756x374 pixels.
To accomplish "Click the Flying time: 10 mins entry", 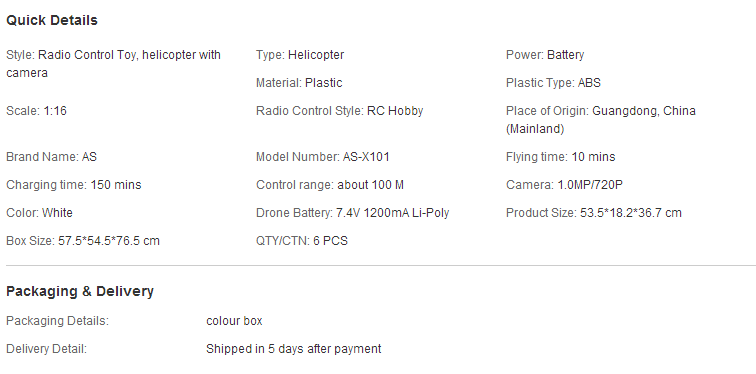I will (x=560, y=157).
